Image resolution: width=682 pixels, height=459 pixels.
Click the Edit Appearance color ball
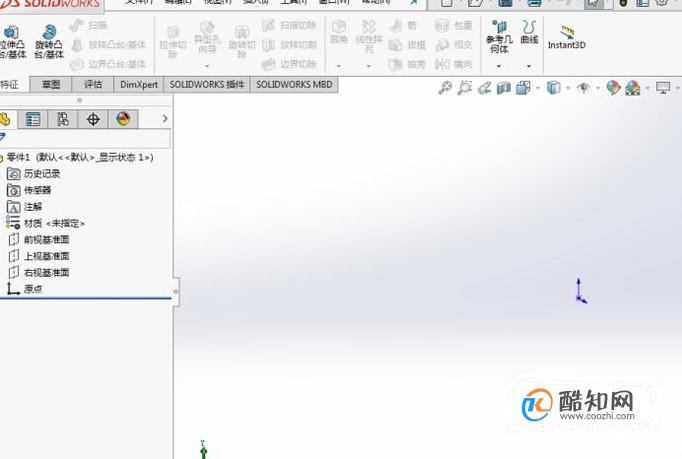(x=613, y=88)
